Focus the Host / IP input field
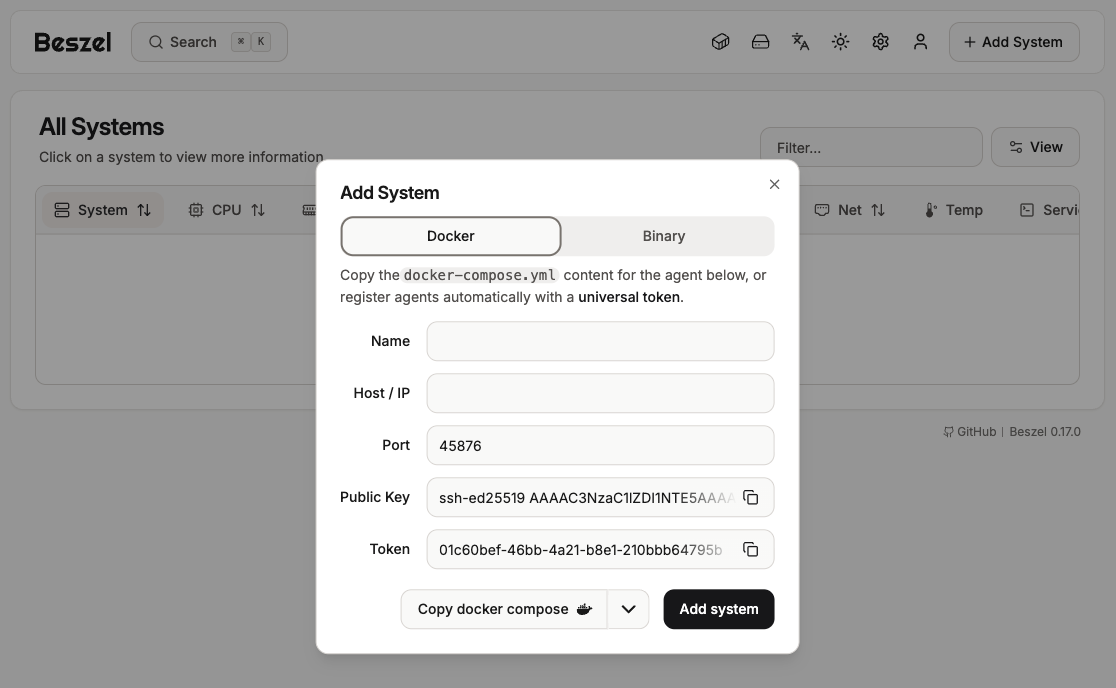The height and width of the screenshot is (688, 1116). (600, 393)
